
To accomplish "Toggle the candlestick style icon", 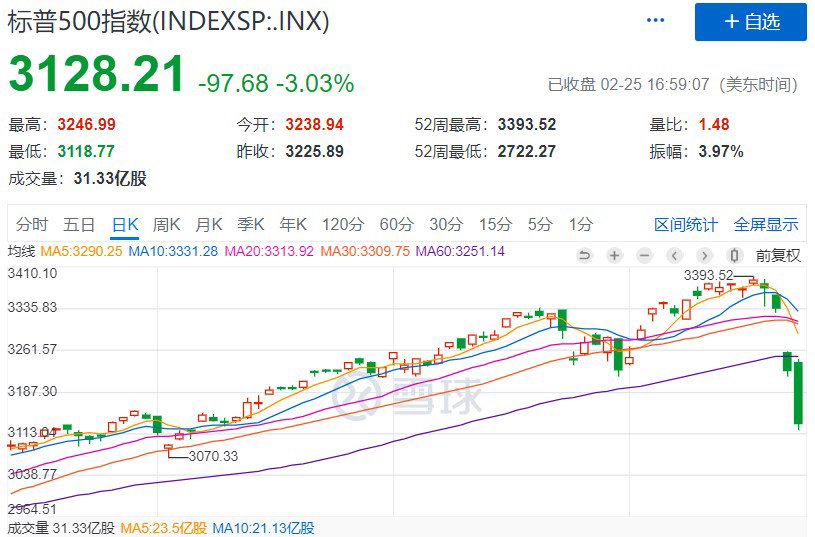I will 734,255.
